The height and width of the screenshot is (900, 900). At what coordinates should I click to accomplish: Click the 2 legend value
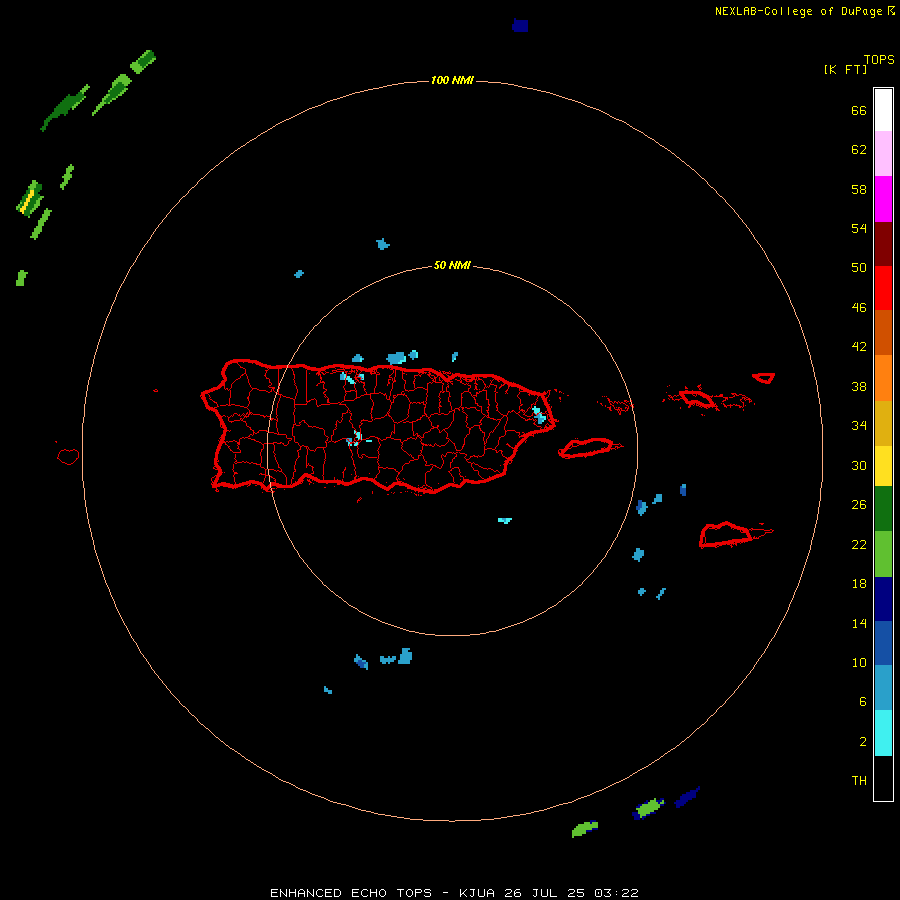pos(862,742)
